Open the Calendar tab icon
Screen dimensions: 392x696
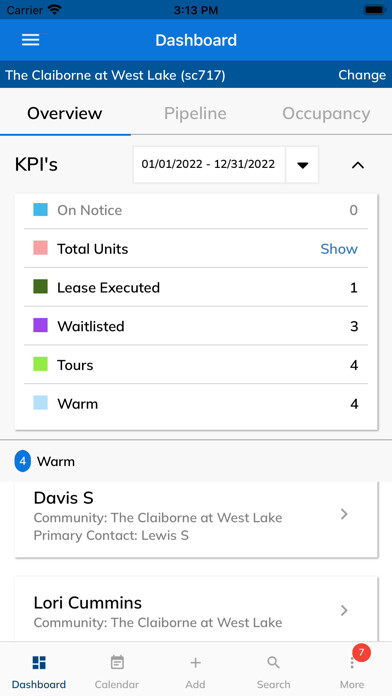117,663
